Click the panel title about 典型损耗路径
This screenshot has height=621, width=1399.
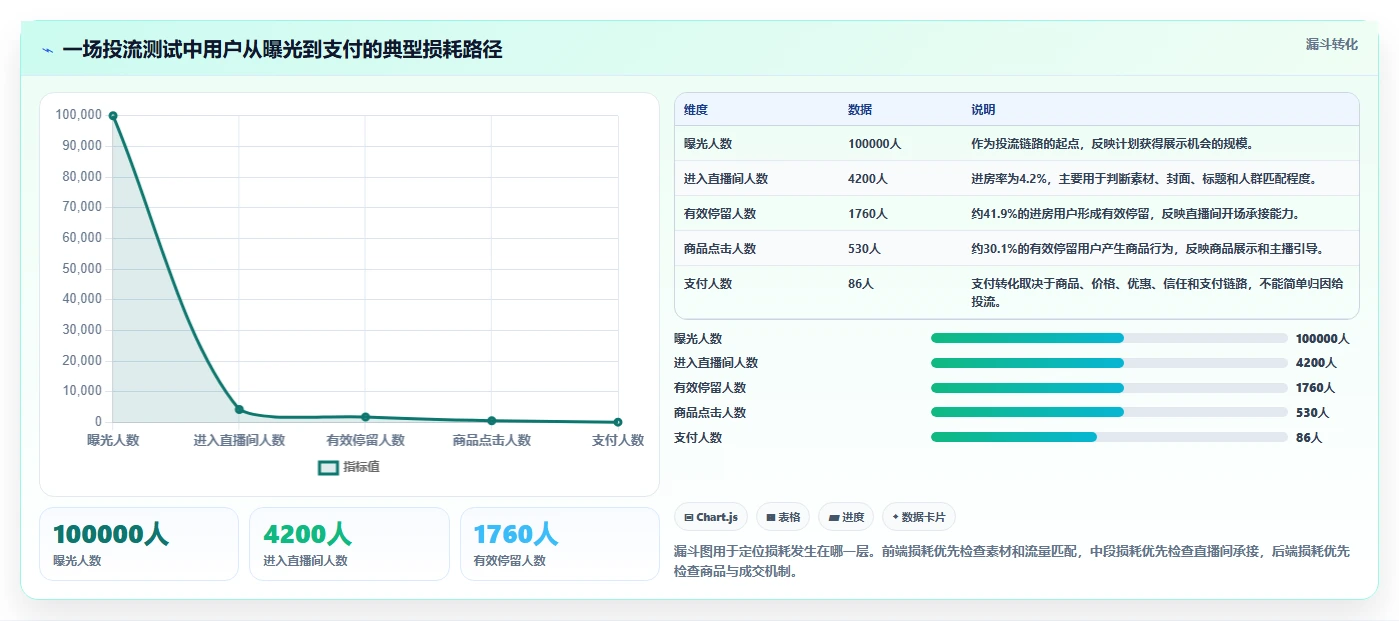[282, 50]
